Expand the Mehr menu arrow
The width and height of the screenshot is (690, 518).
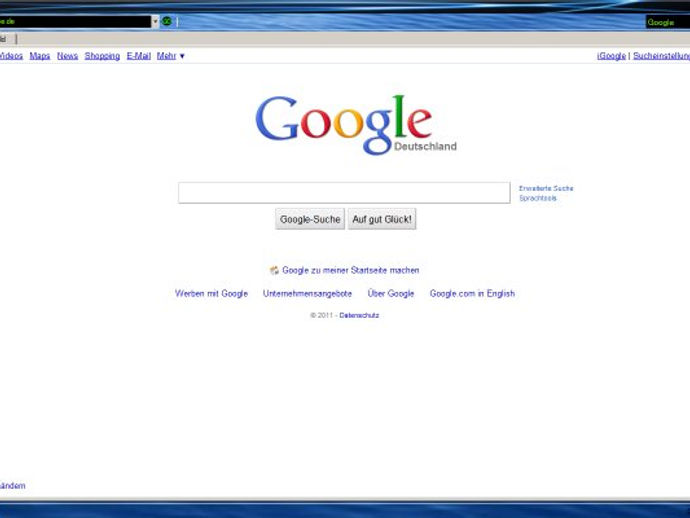(182, 56)
